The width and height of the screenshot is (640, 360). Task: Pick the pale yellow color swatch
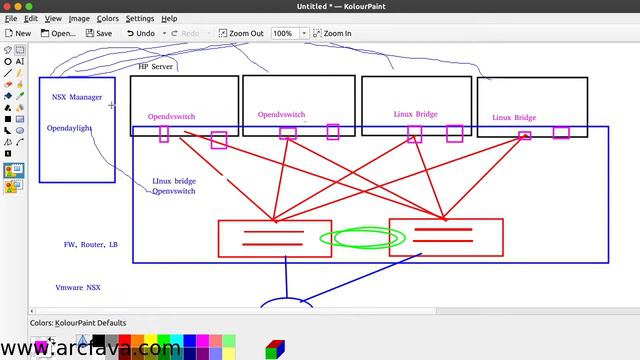(x=229, y=353)
